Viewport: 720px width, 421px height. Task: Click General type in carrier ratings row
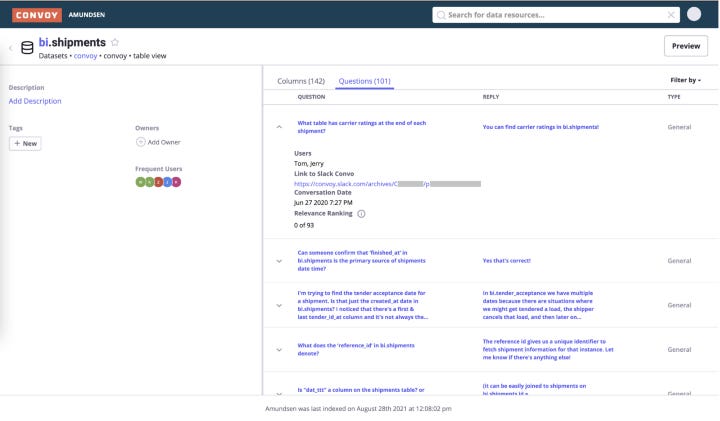[679, 127]
